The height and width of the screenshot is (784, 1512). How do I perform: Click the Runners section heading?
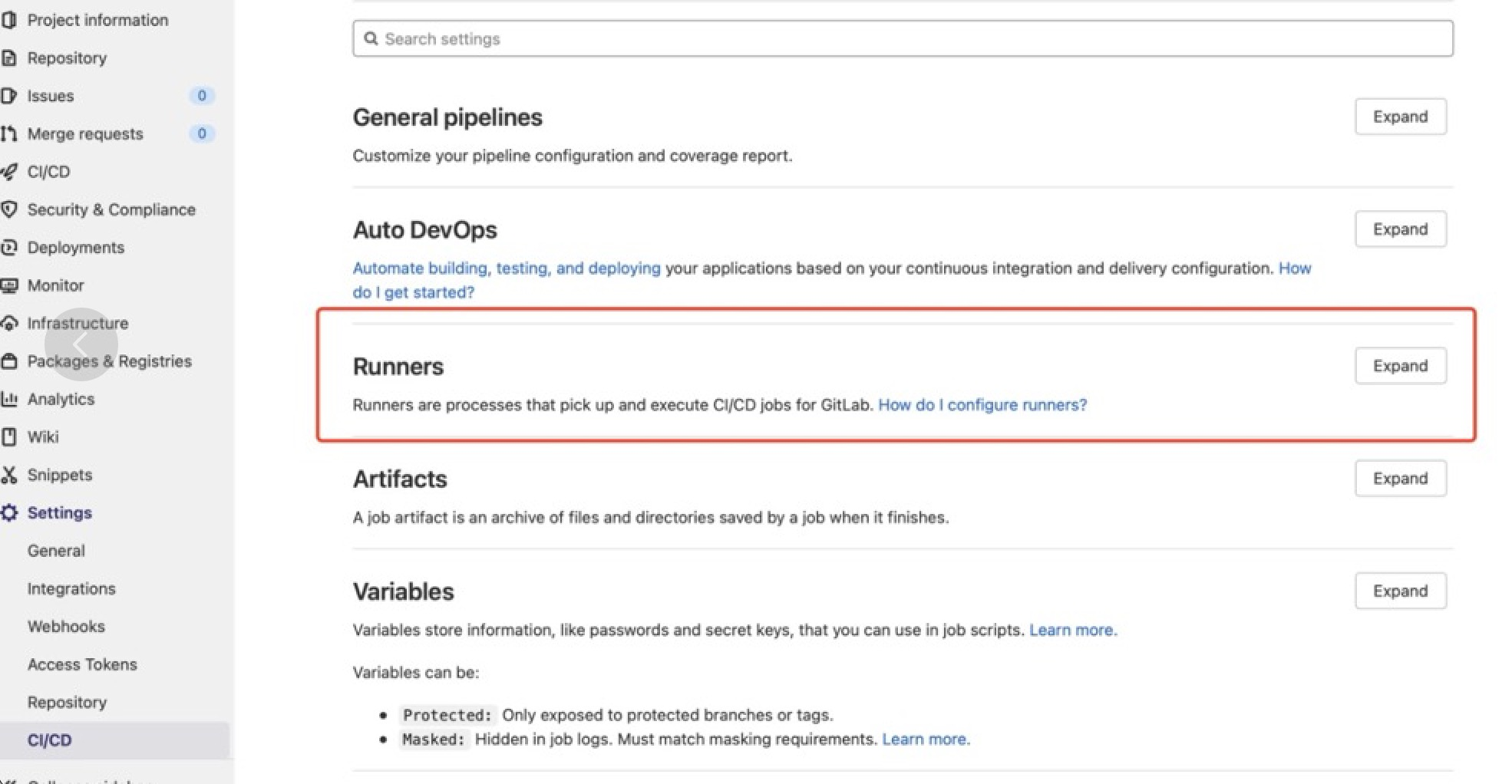[398, 367]
